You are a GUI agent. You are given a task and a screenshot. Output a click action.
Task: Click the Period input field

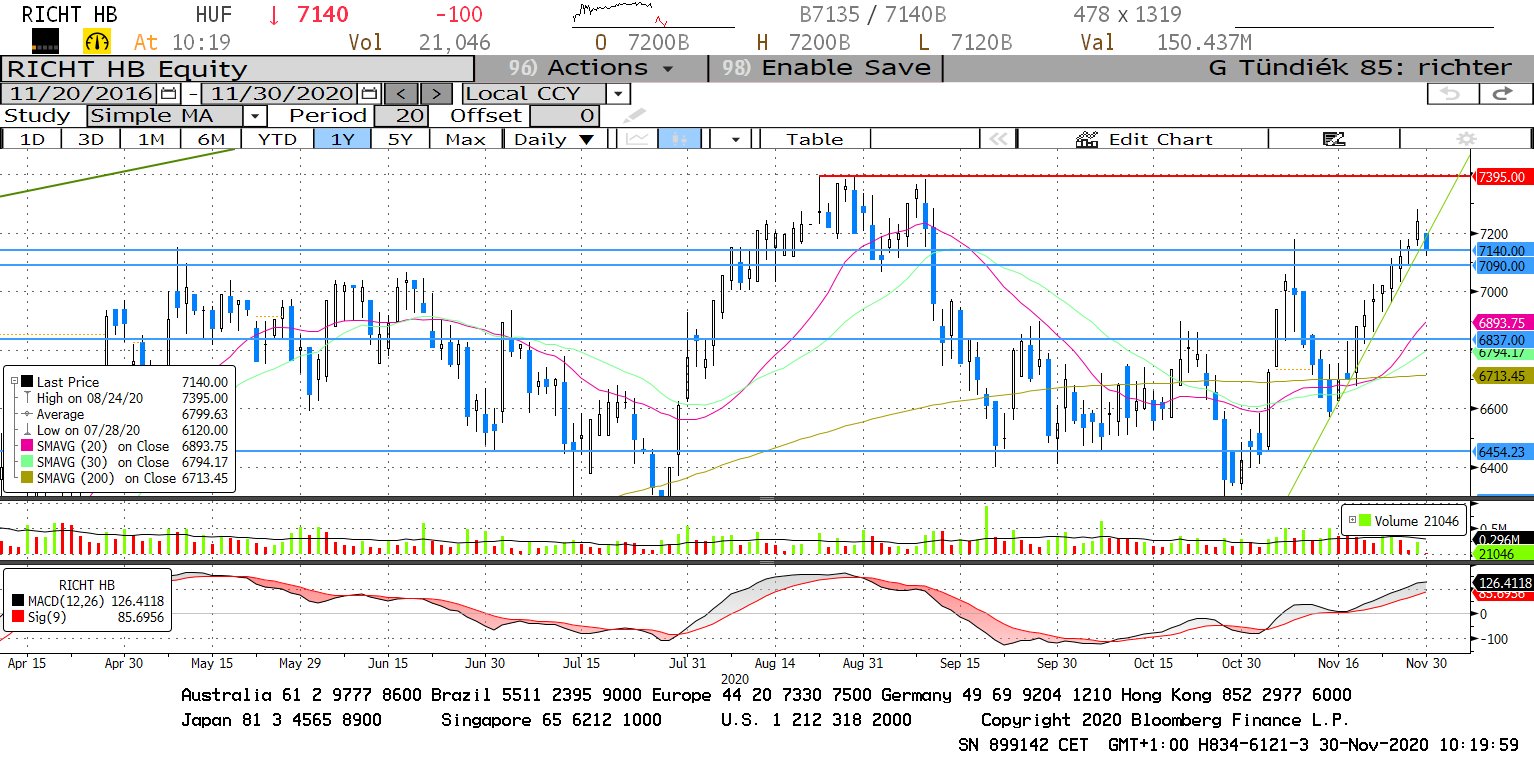point(399,116)
